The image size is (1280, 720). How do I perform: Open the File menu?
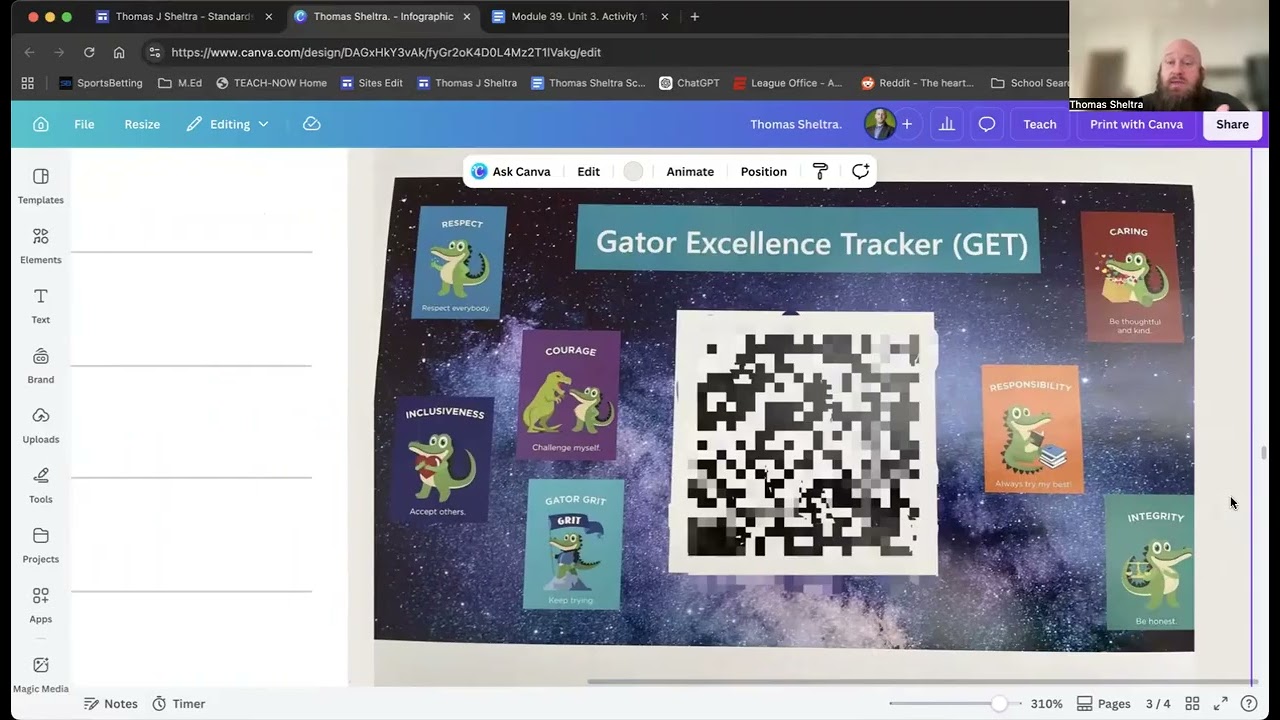(84, 124)
